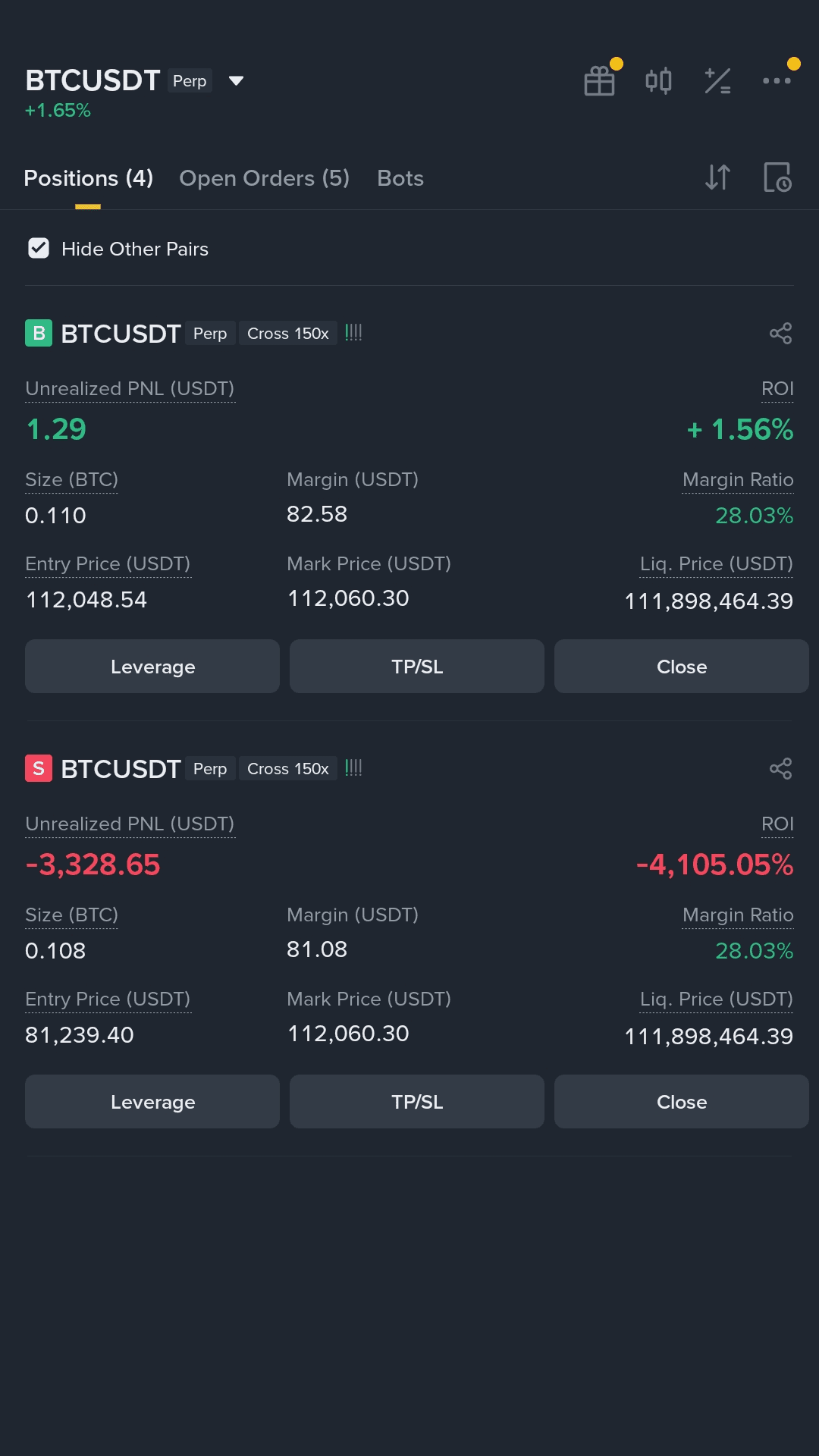Open Cross 150x on long position
819x1456 pixels.
[x=288, y=334]
